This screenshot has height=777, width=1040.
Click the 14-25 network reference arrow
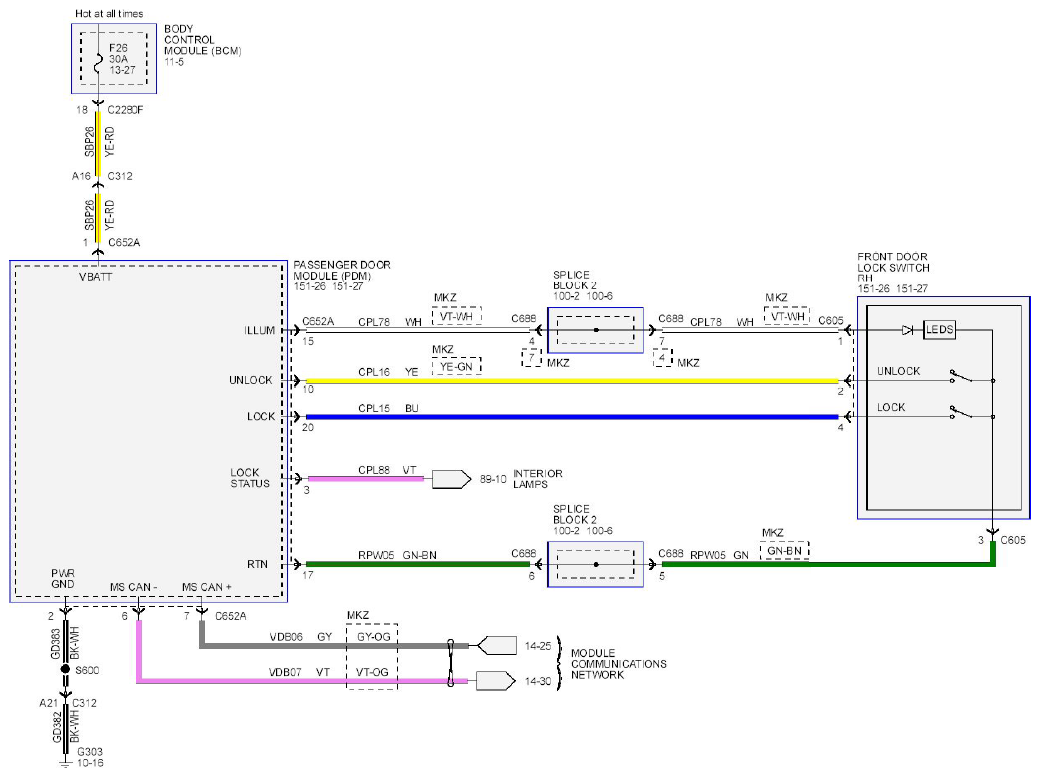pos(497,645)
